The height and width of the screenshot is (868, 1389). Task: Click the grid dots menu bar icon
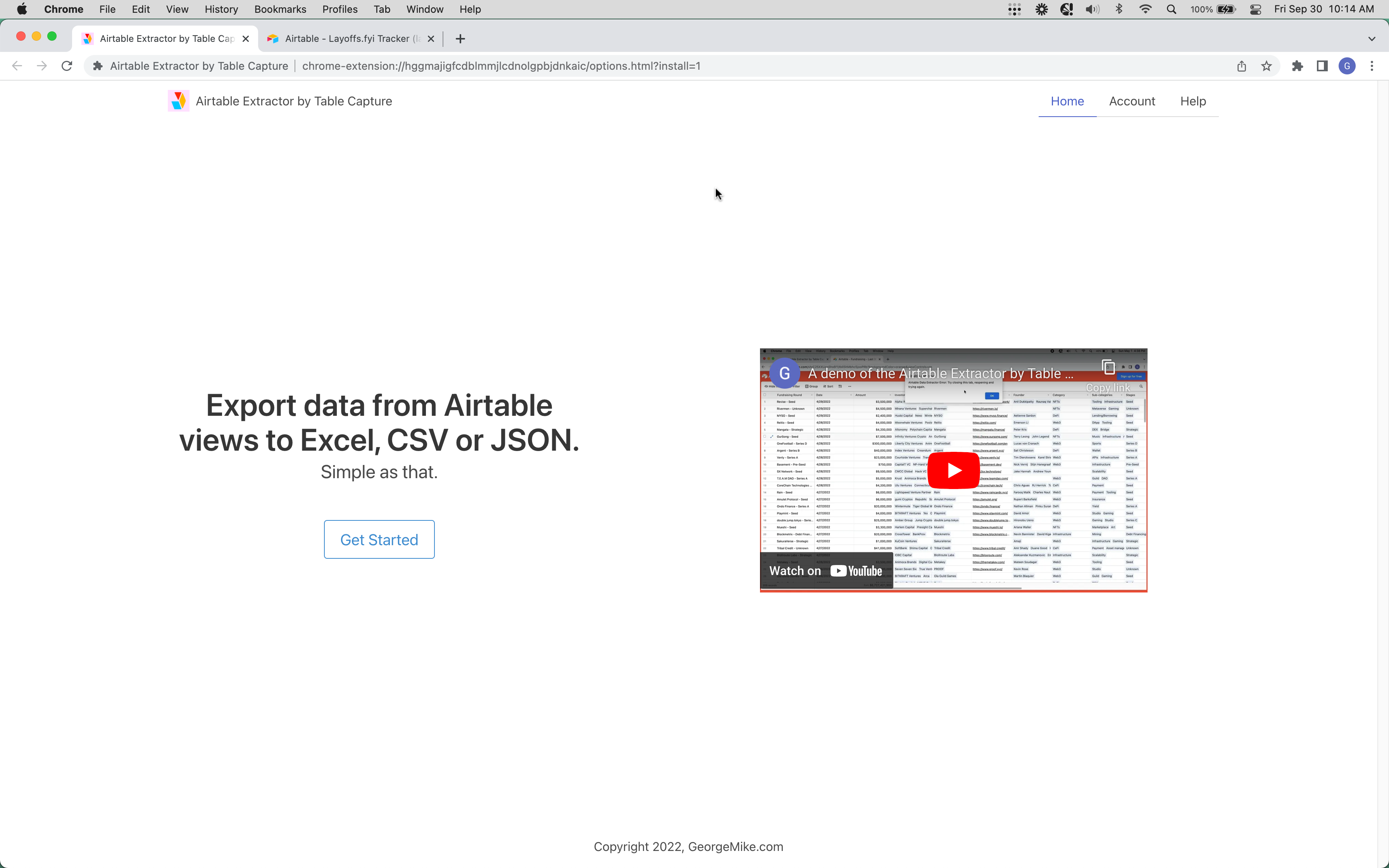pos(1014,9)
